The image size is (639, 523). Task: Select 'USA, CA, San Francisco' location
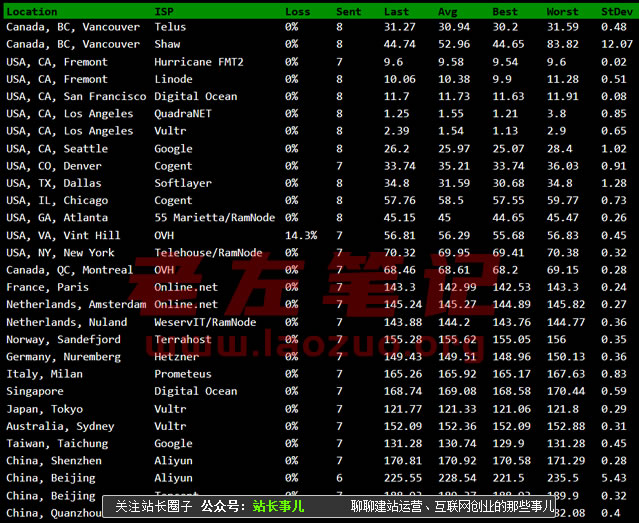click(x=76, y=96)
